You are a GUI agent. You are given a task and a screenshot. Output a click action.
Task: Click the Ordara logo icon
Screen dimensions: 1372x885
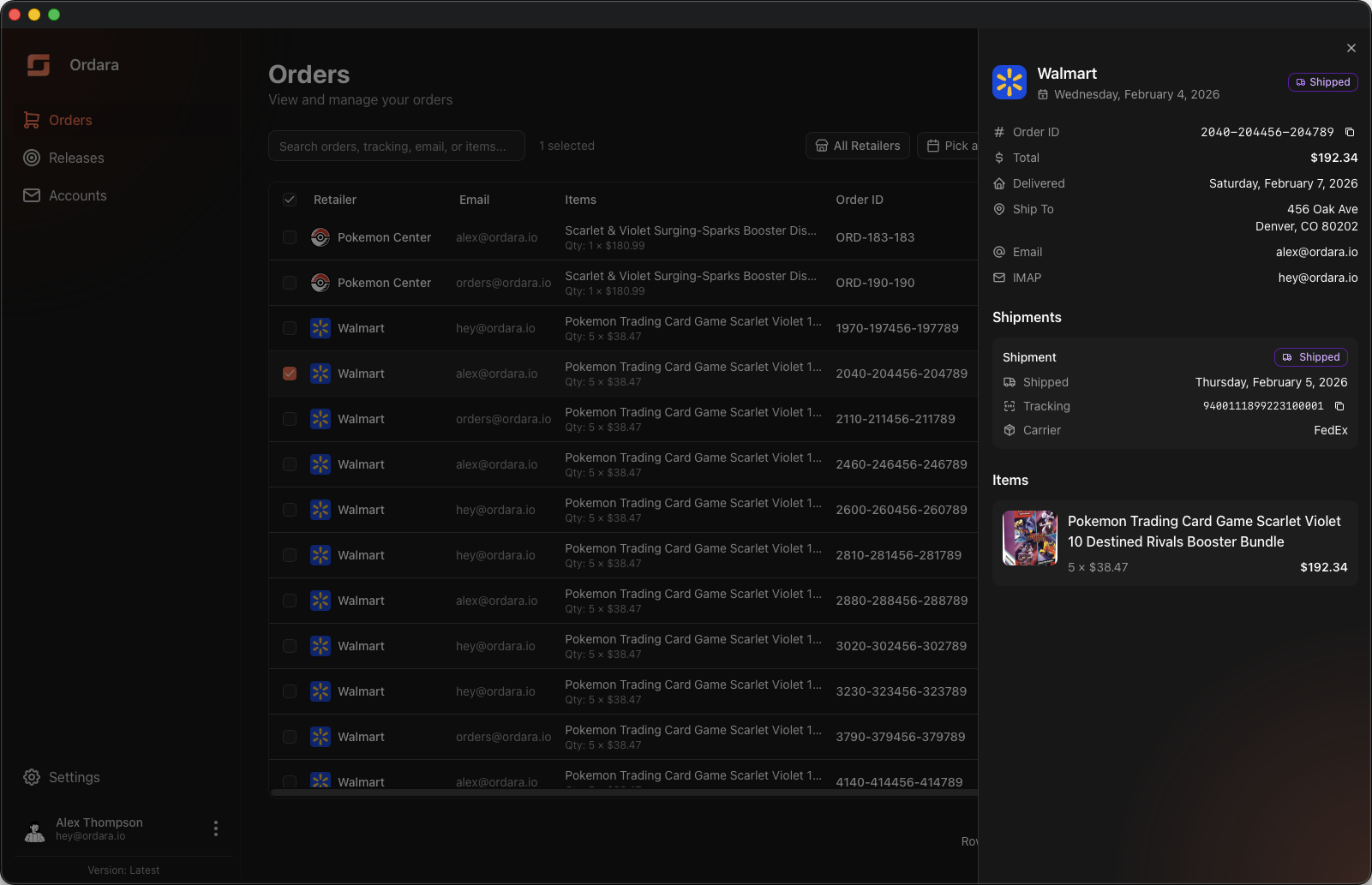[39, 65]
